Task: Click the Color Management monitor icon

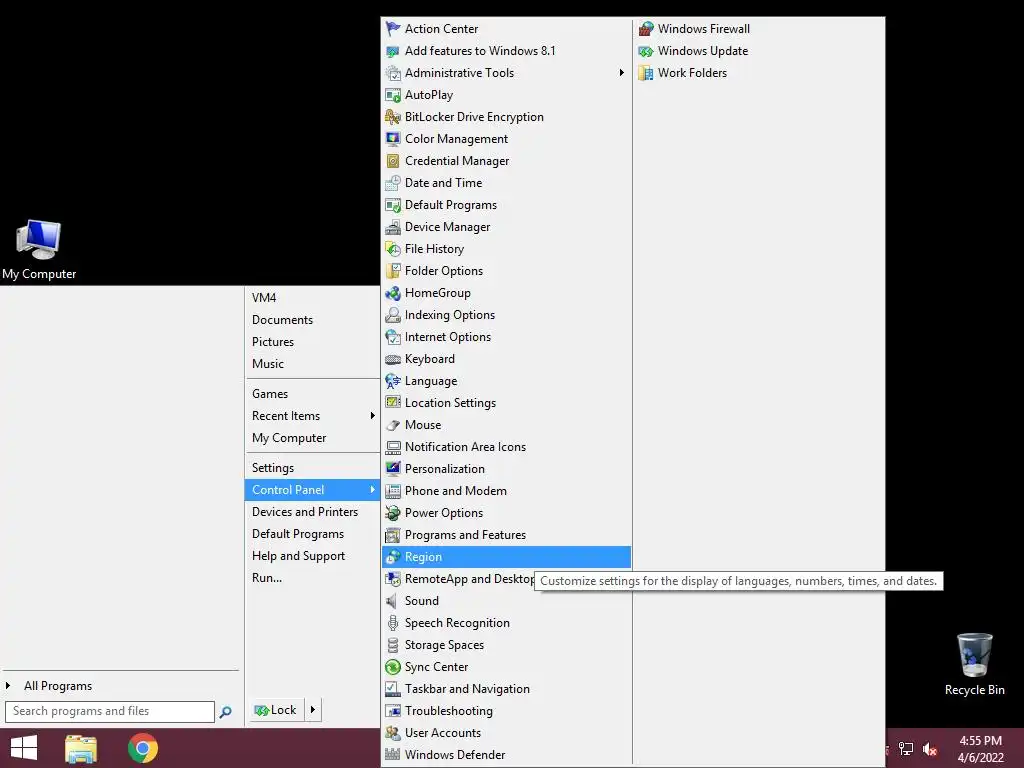Action: pos(392,139)
